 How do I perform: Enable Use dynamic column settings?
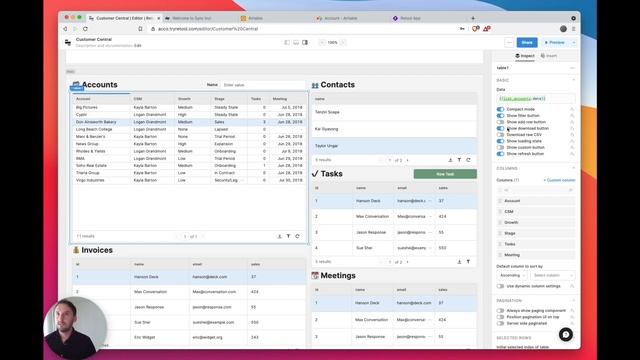click(500, 286)
